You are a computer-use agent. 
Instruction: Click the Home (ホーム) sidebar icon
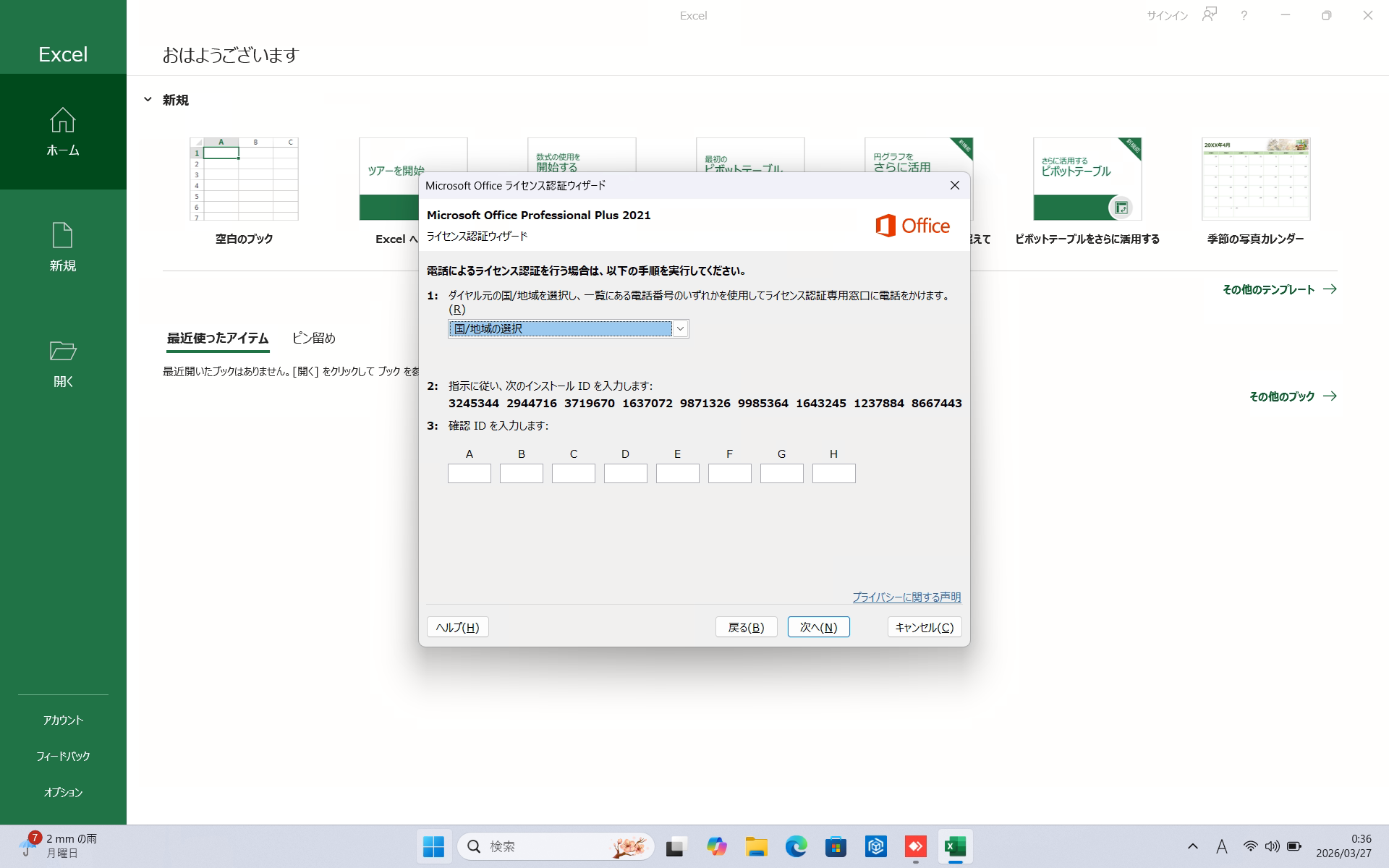[63, 121]
